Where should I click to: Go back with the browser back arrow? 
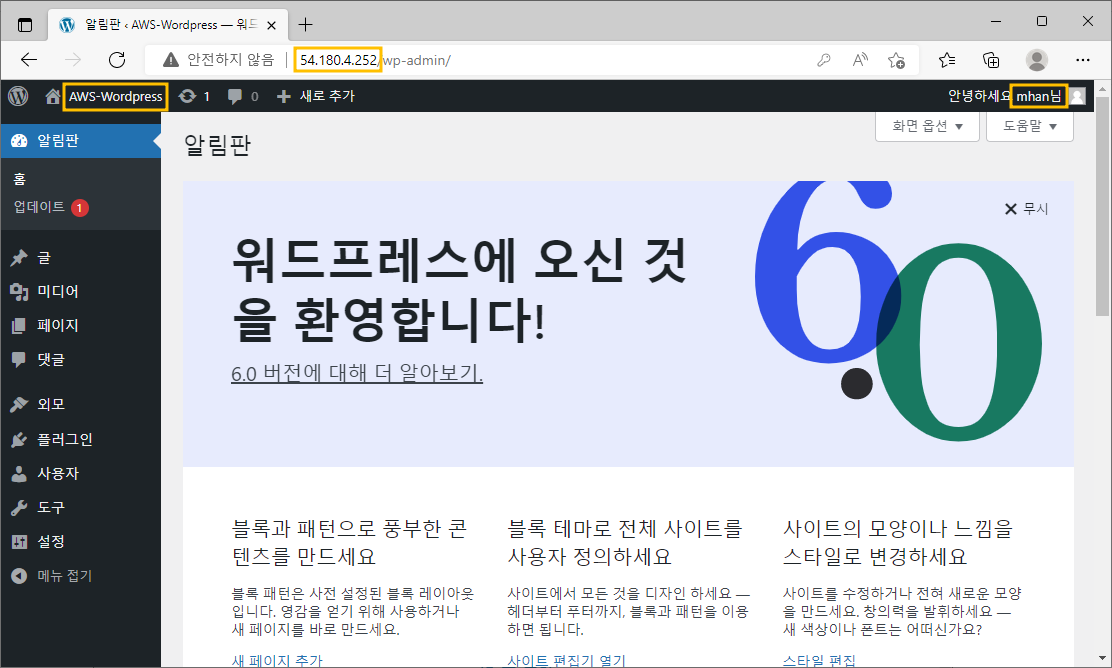click(29, 60)
